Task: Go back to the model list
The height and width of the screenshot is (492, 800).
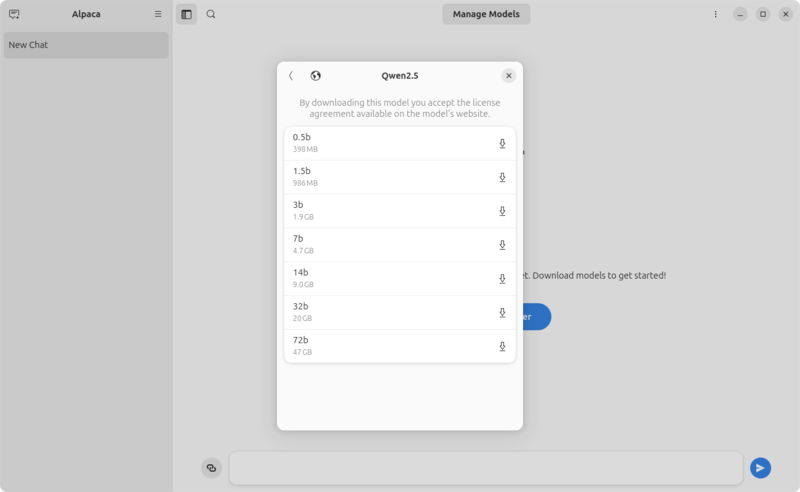Action: pos(291,76)
